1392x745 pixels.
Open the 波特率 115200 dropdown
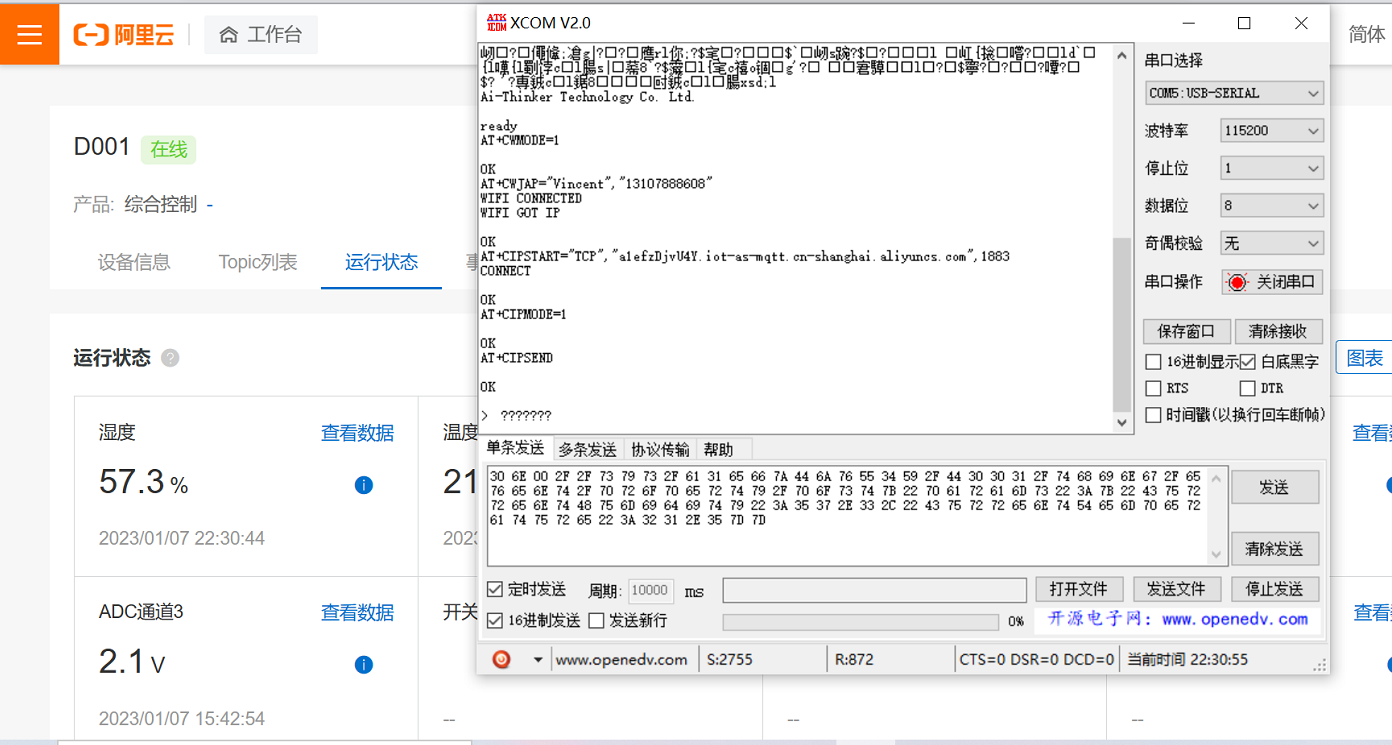(1272, 131)
